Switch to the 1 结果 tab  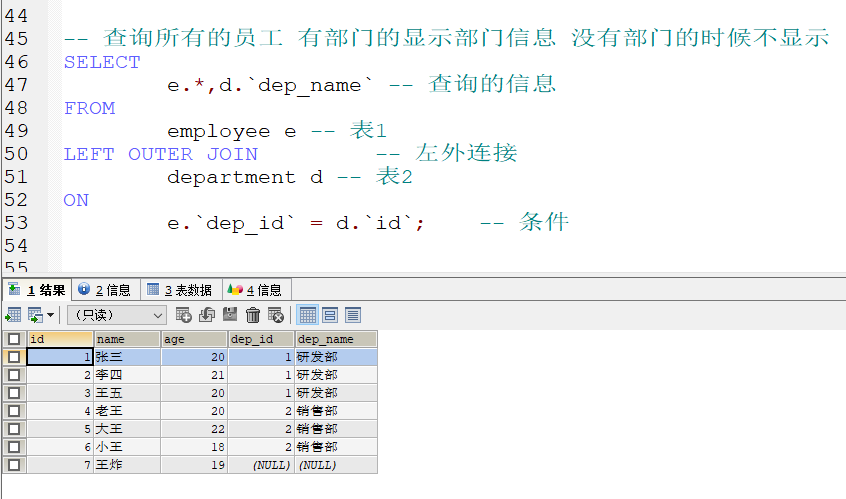(x=37, y=290)
